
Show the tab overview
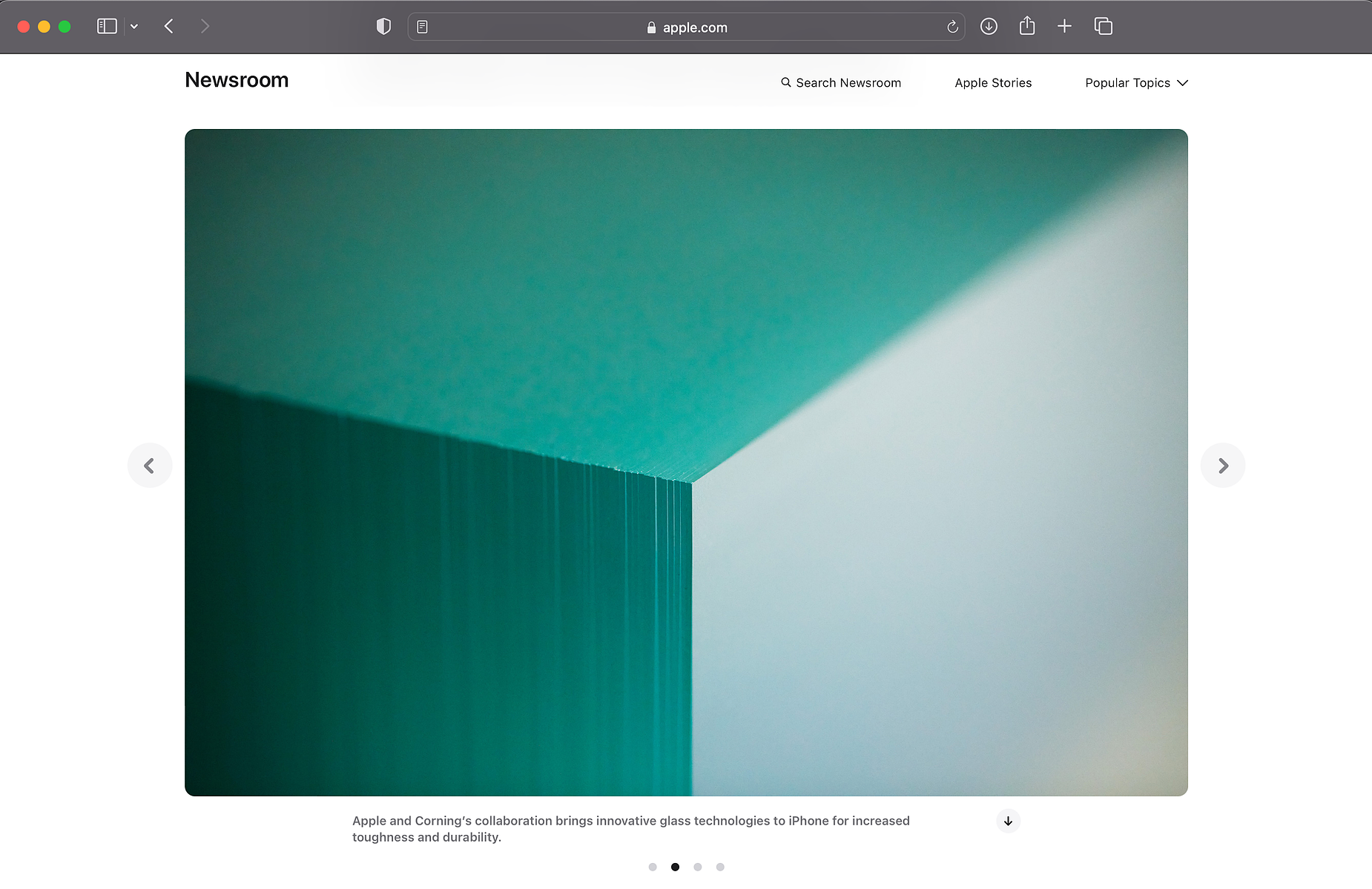point(1104,27)
